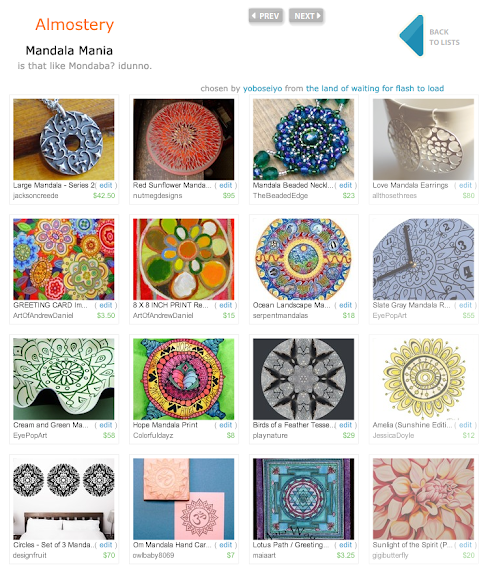Open Circles Set of 3 Mandalas thumbnail
This screenshot has height=576, width=488.
[x=64, y=499]
